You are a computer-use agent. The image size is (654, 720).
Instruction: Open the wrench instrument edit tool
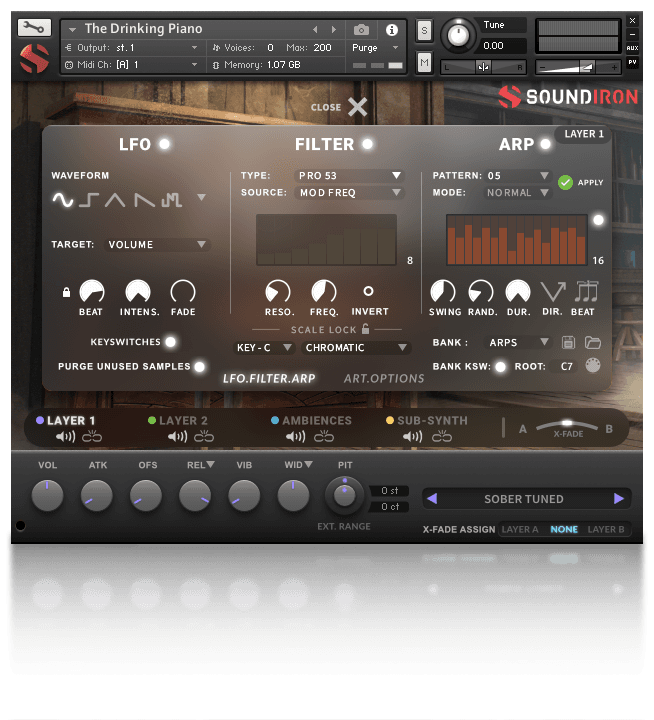coord(34,27)
